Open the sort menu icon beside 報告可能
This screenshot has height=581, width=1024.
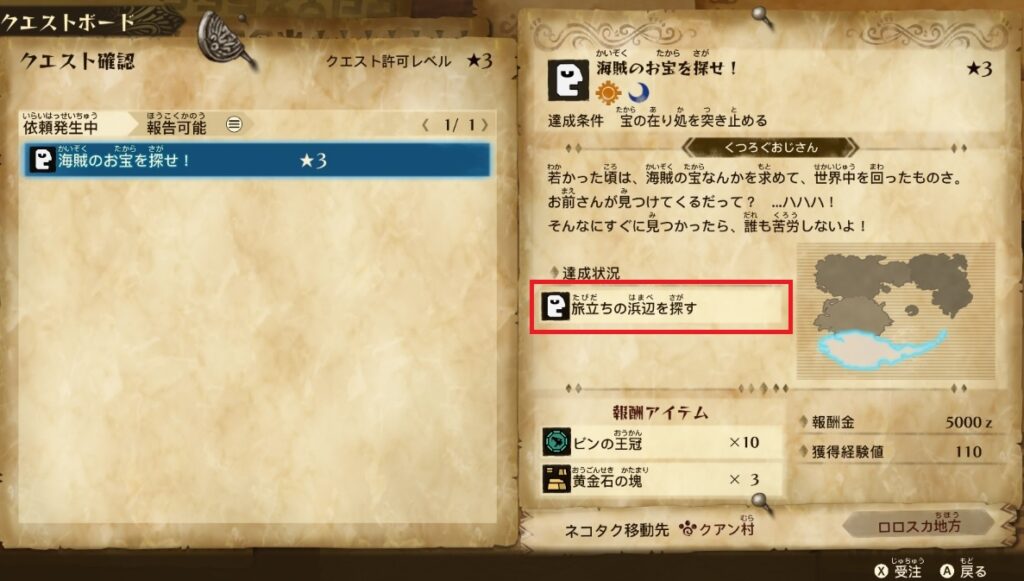point(234,124)
